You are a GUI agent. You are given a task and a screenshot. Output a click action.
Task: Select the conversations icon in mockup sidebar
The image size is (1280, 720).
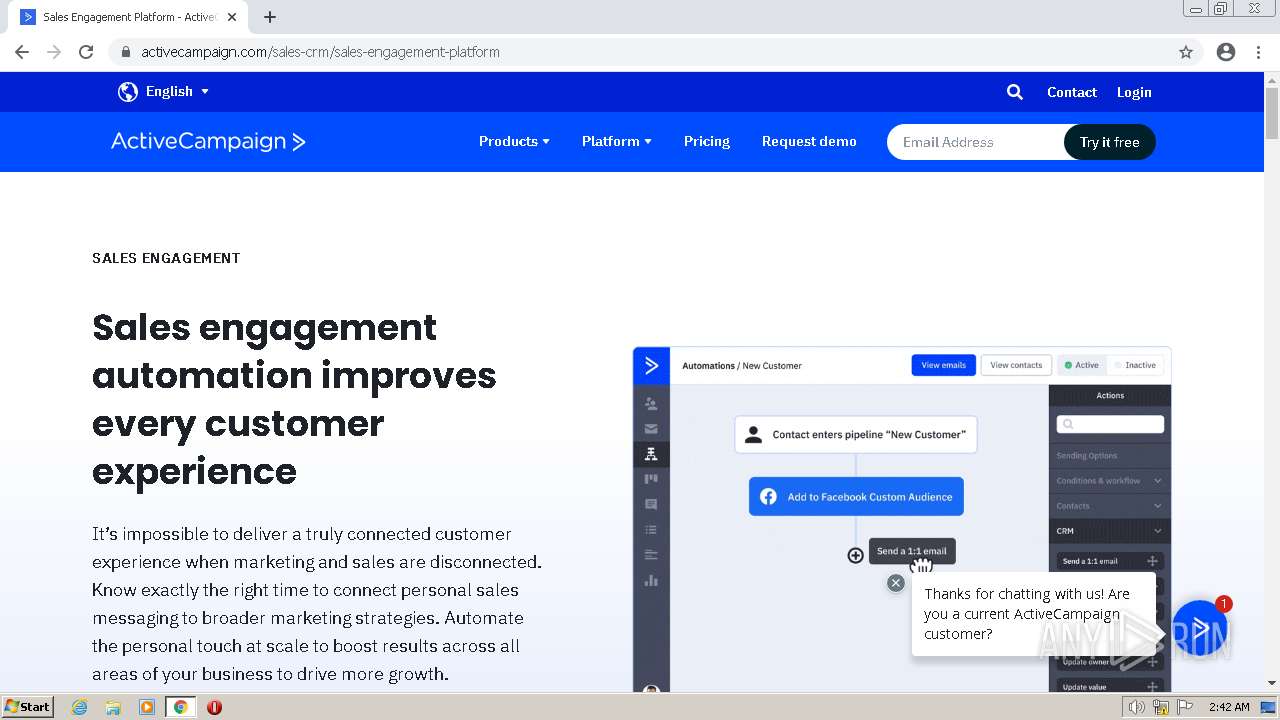[651, 504]
